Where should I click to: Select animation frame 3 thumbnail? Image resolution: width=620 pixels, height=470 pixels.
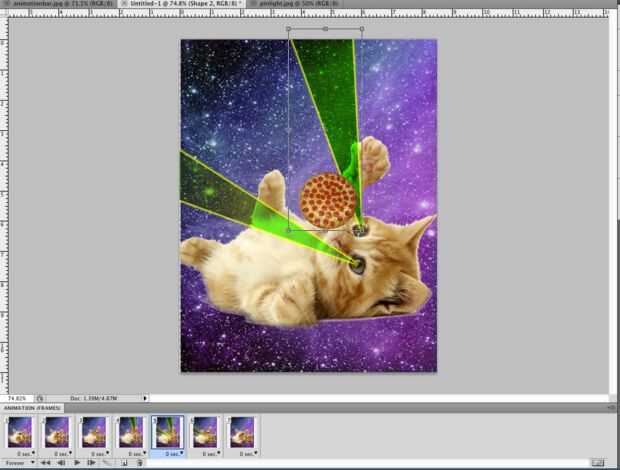[94, 432]
